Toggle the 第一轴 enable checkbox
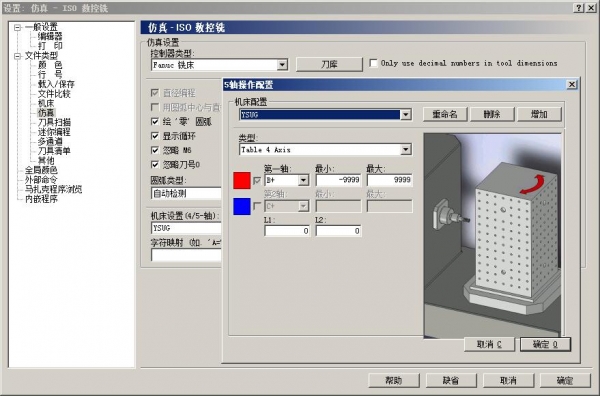The height and width of the screenshot is (396, 600). tap(257, 180)
